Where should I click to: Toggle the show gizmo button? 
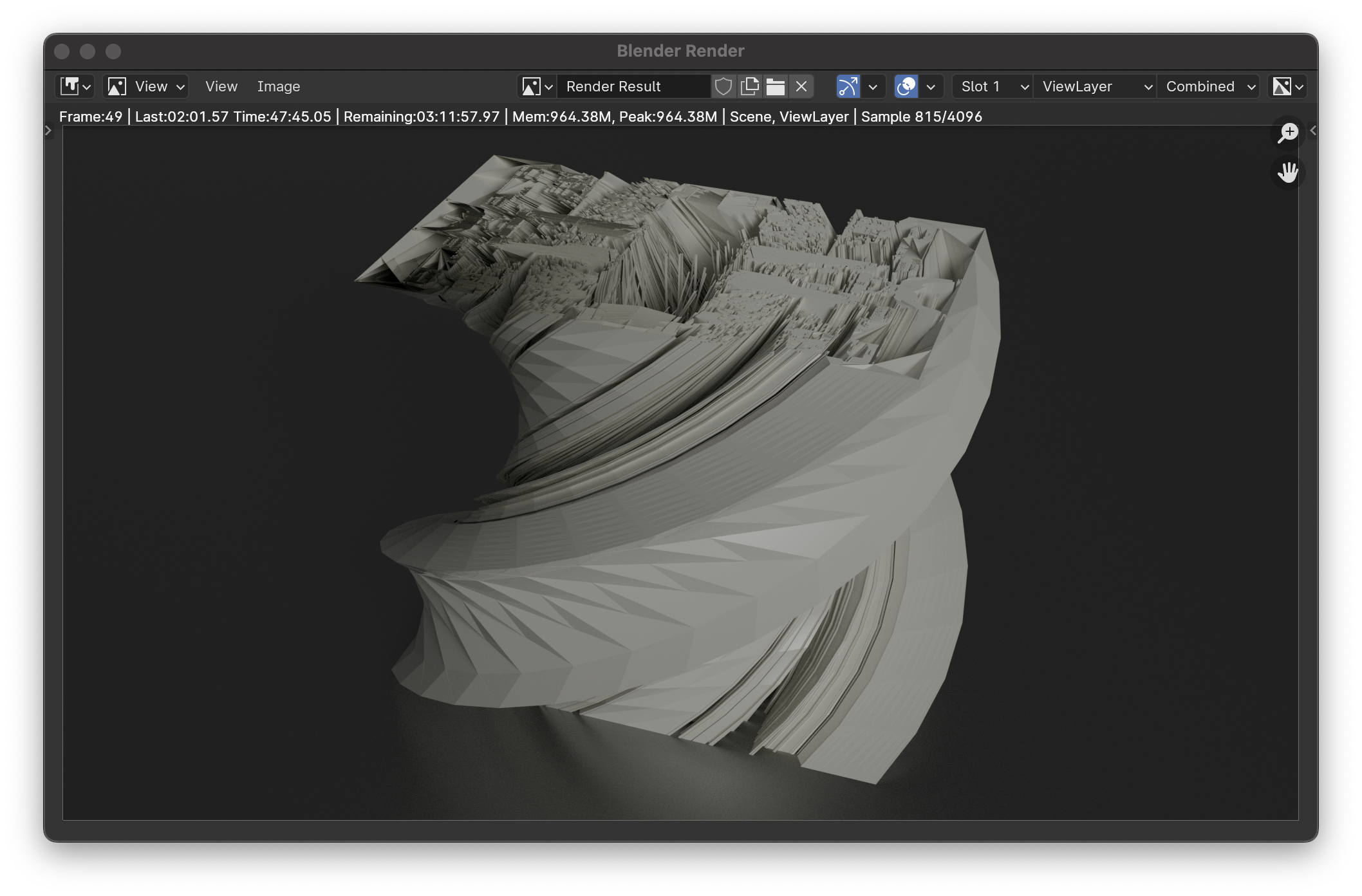tap(848, 86)
